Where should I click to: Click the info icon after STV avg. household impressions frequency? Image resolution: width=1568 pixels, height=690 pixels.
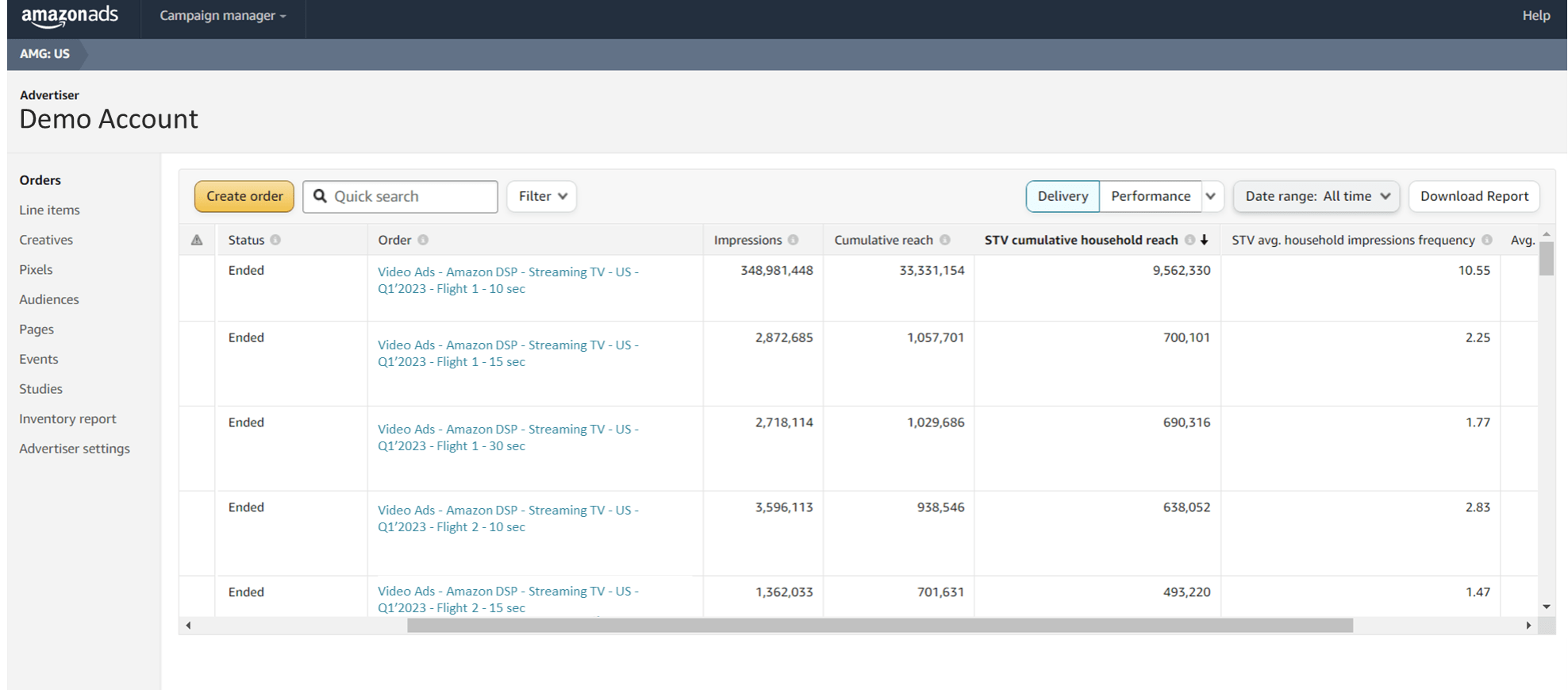pos(1486,240)
